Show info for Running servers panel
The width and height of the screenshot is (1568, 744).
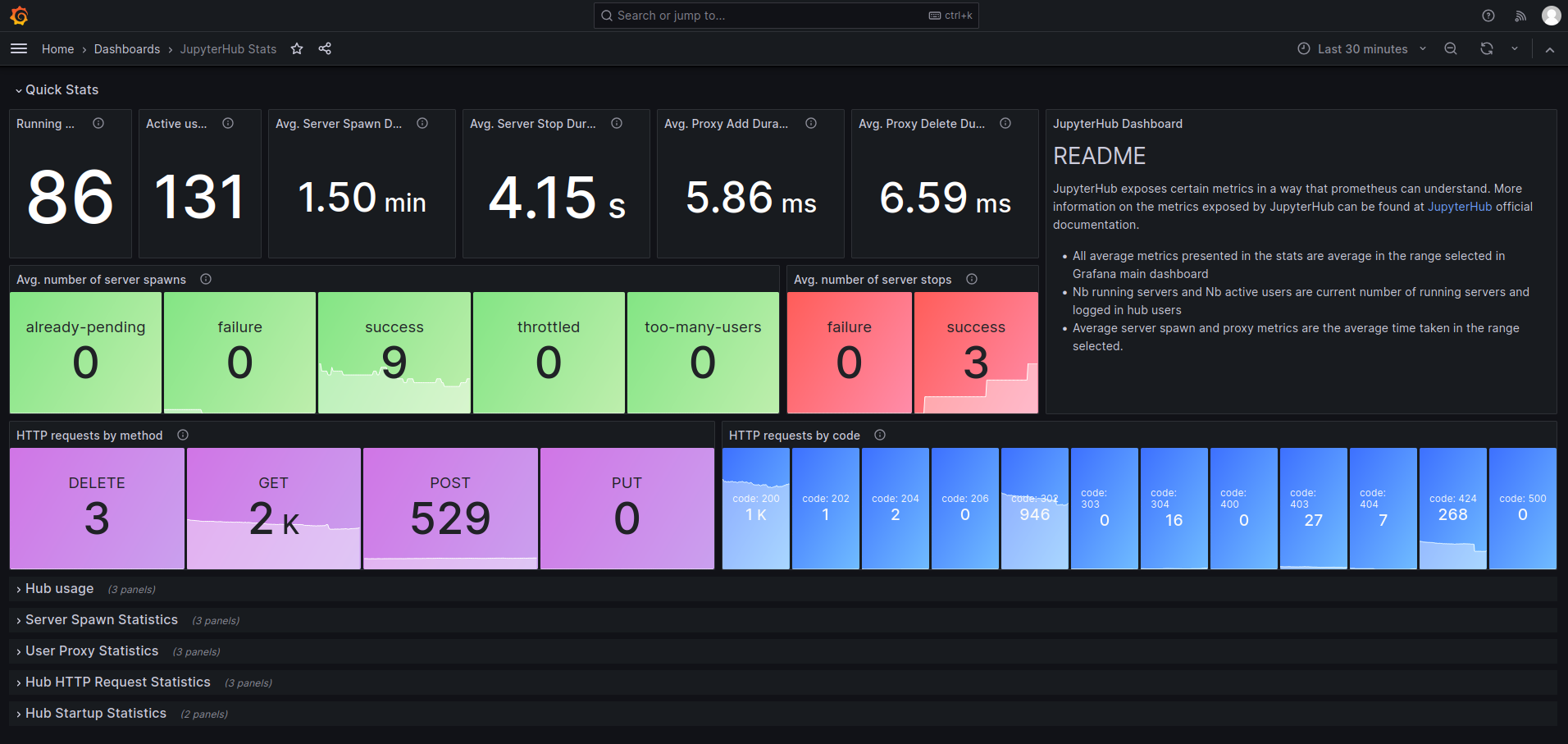[98, 124]
